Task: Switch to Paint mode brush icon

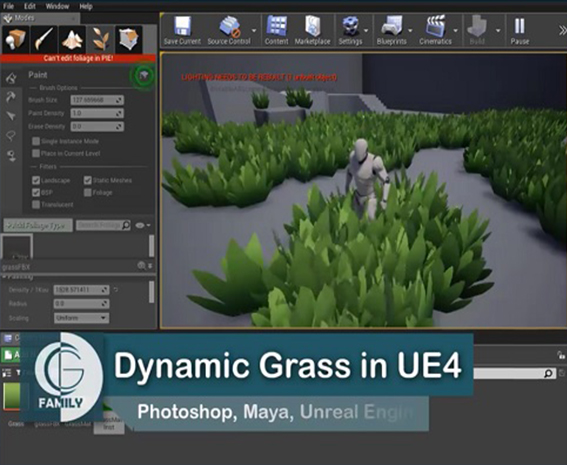Action: click(44, 39)
